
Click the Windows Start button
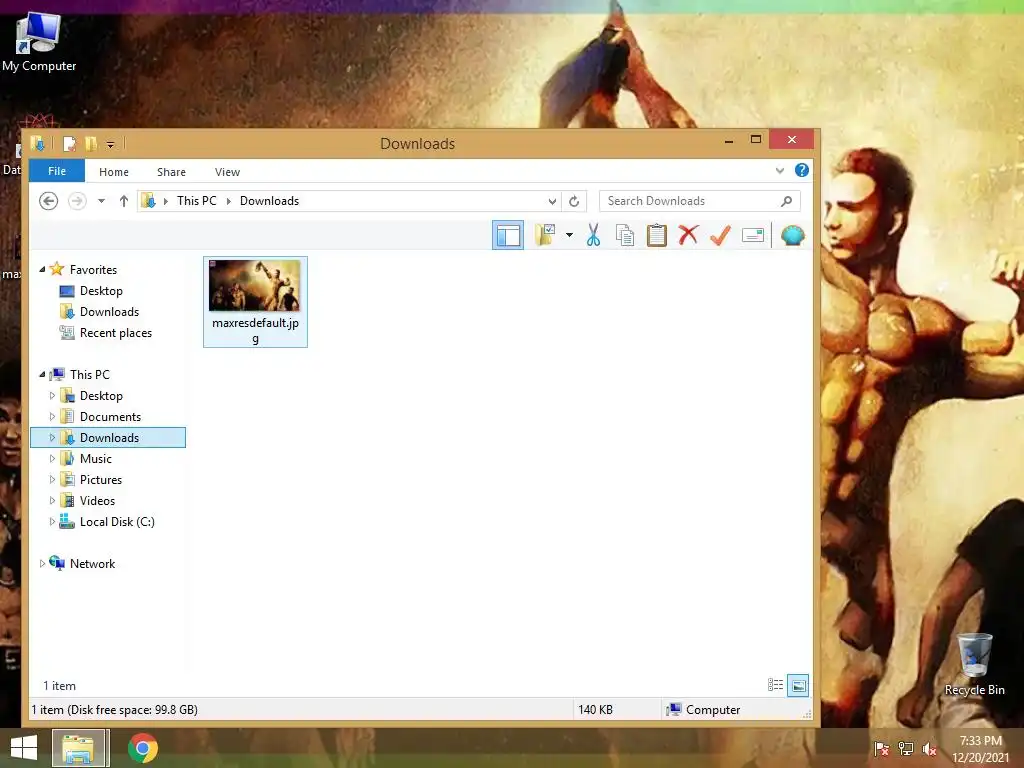[24, 748]
